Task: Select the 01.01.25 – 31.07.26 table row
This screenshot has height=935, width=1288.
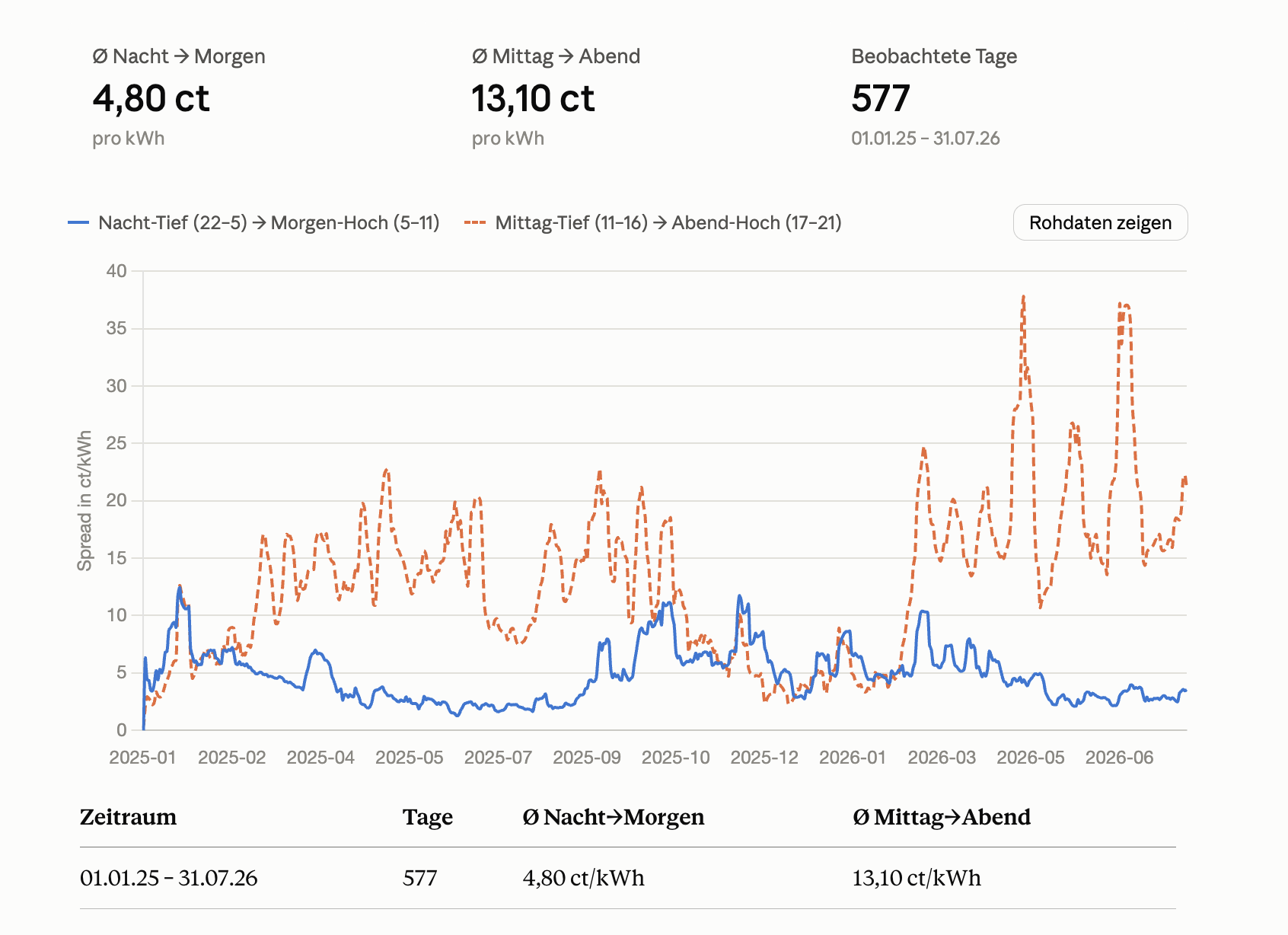Action: tap(628, 878)
